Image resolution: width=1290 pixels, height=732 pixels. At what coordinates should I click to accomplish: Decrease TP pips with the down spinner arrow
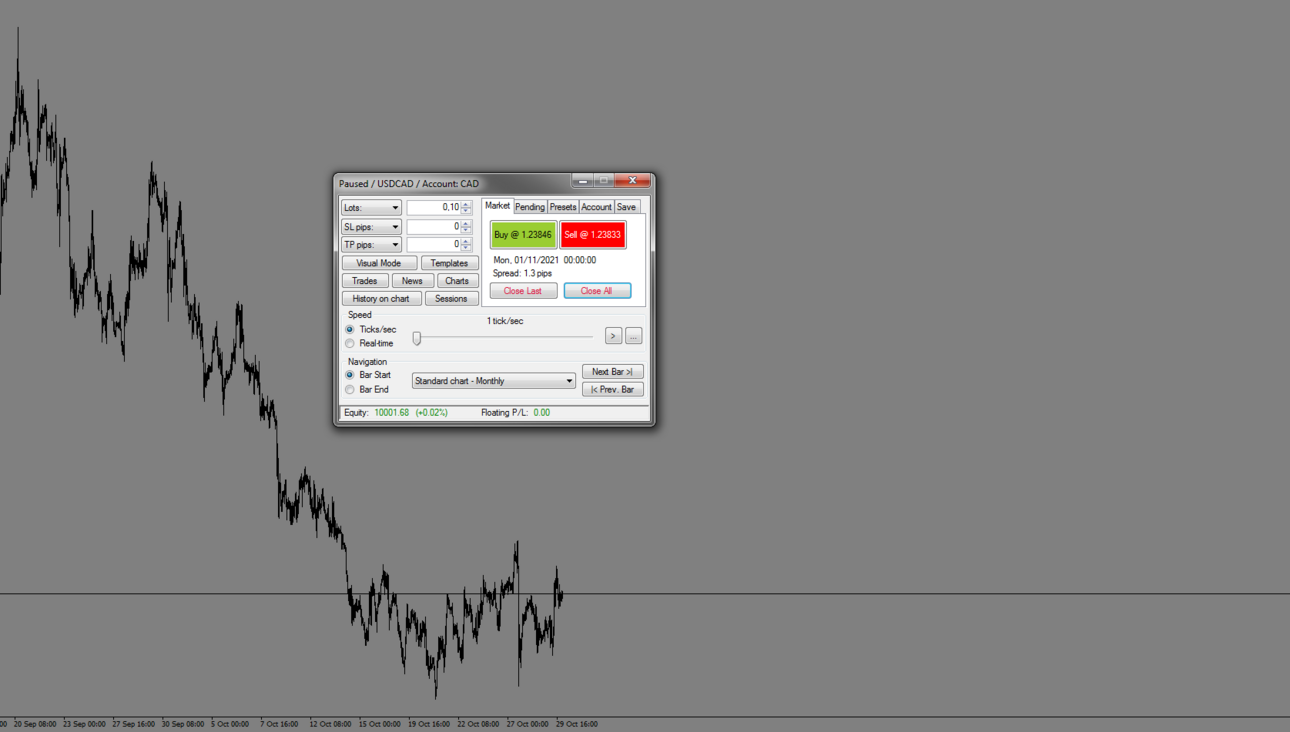466,249
